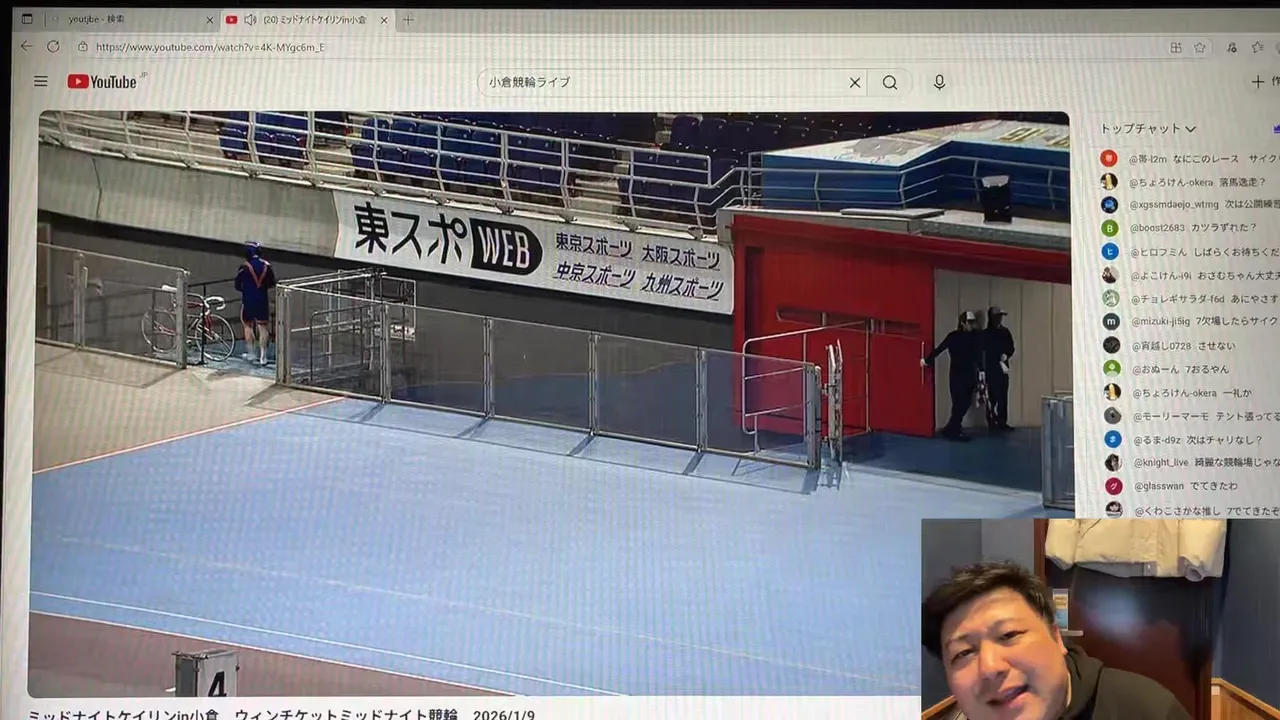Open the avatar of @モーリーマーモ
The height and width of the screenshot is (720, 1280).
coord(1113,415)
